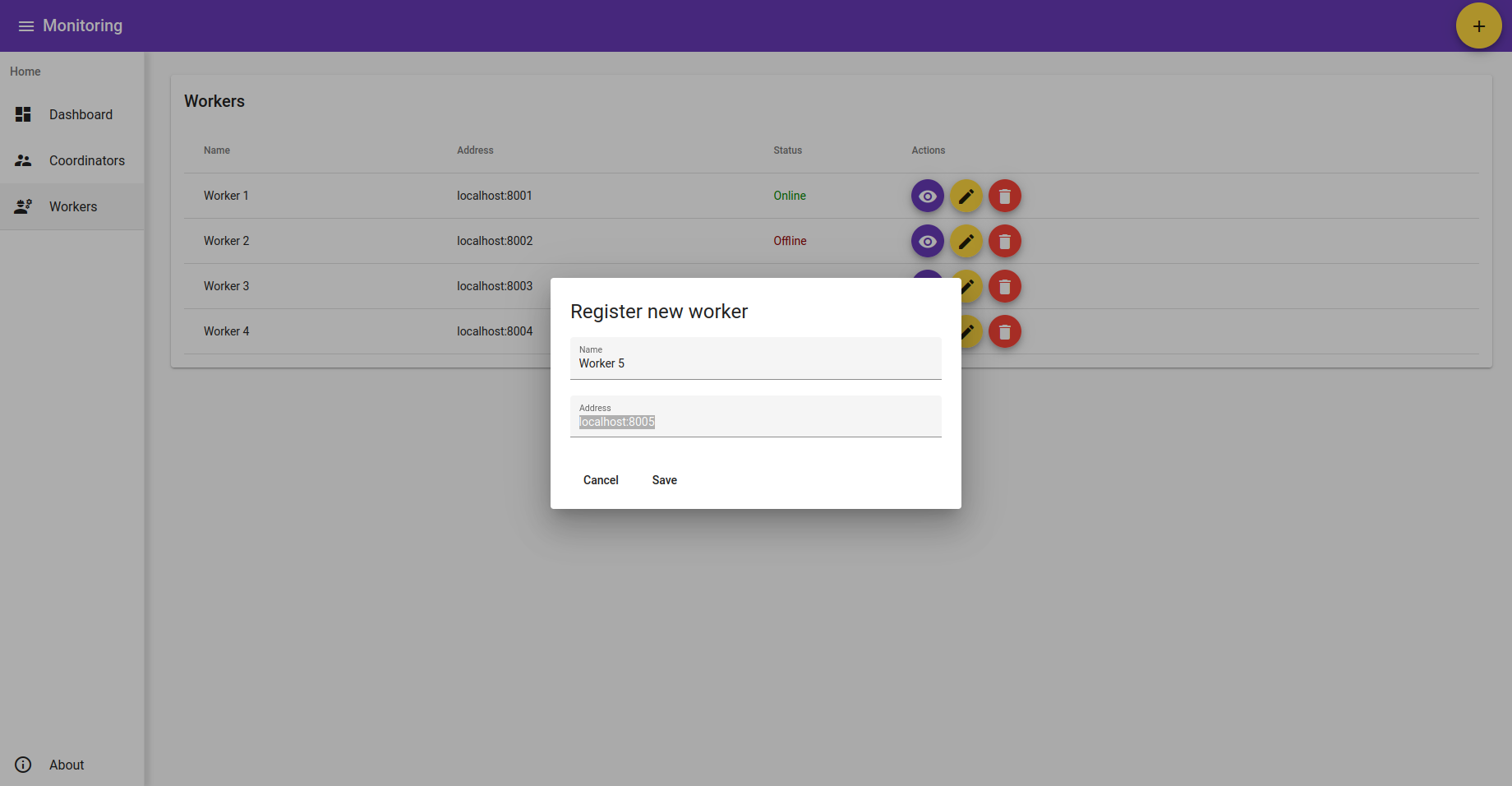Image resolution: width=1512 pixels, height=786 pixels.
Task: Select the Worker 2 name cell
Action: click(x=226, y=241)
